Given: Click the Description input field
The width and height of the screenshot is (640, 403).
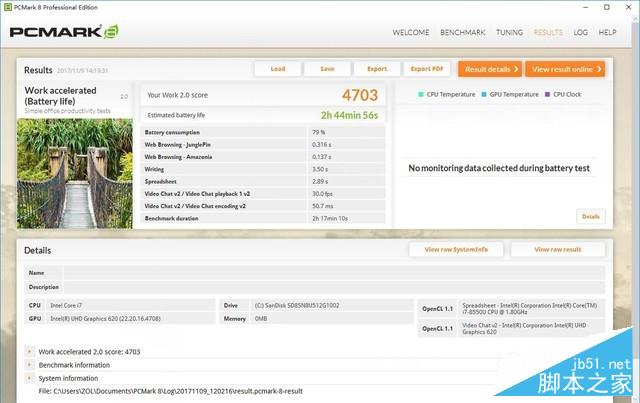Looking at the screenshot, I should [x=334, y=287].
